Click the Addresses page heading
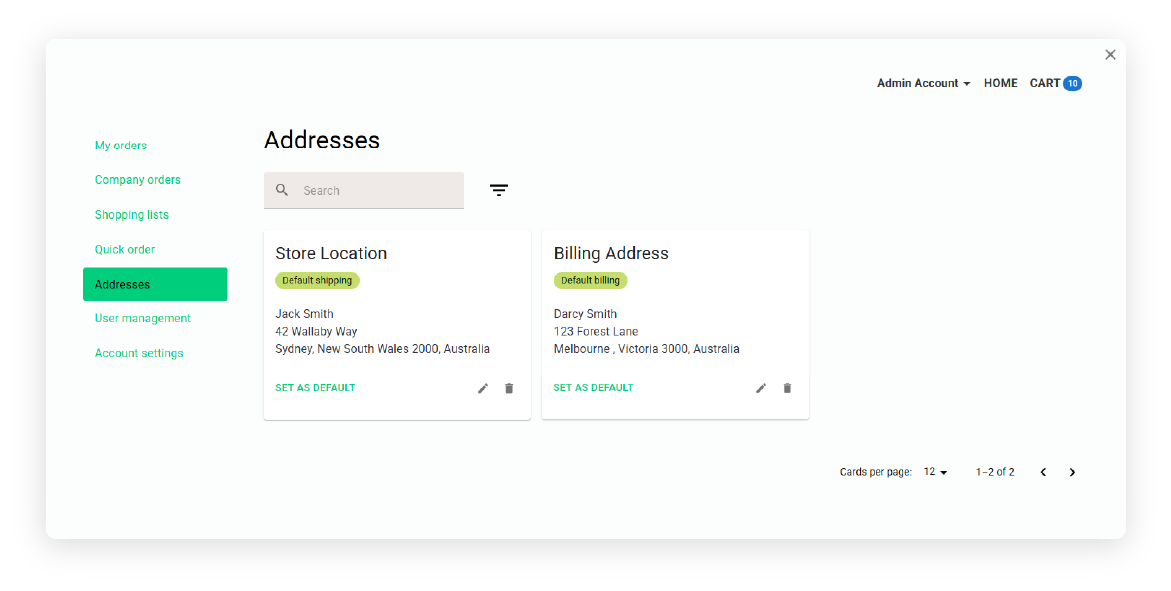 coord(322,140)
